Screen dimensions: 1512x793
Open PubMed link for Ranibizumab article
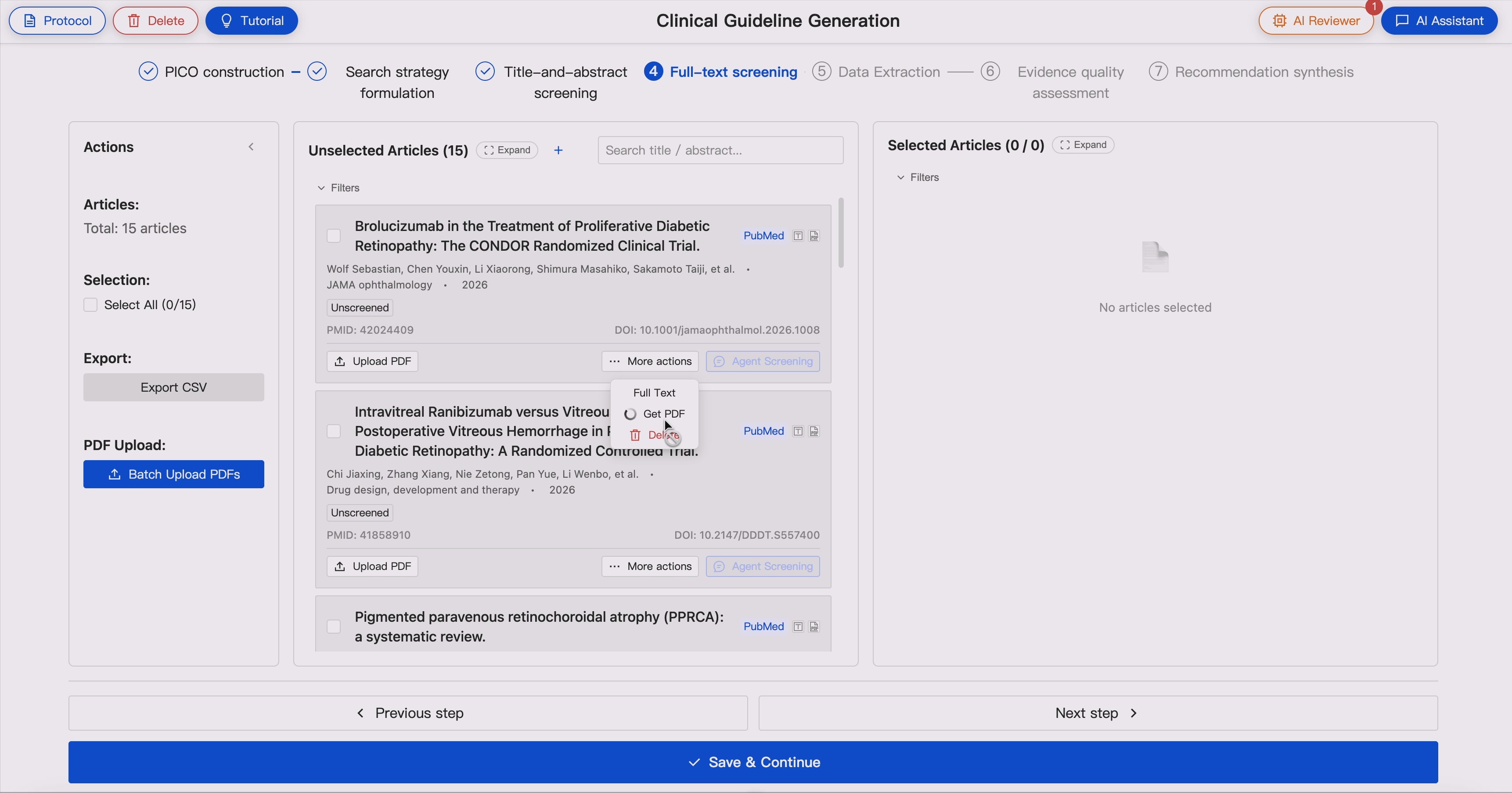click(763, 432)
